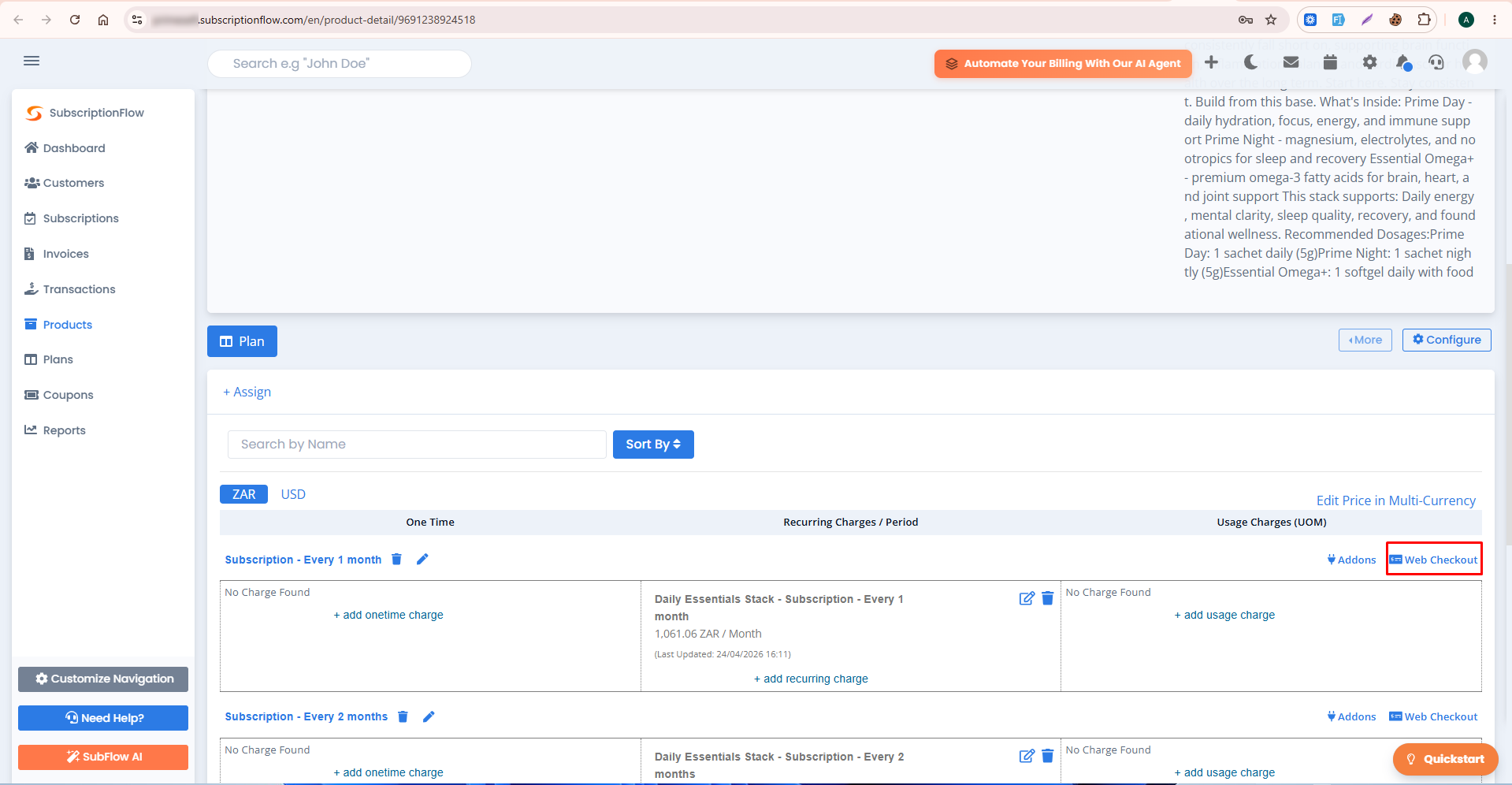Toggle the hamburger navigation menu
Viewport: 1512px width, 785px height.
[x=32, y=61]
